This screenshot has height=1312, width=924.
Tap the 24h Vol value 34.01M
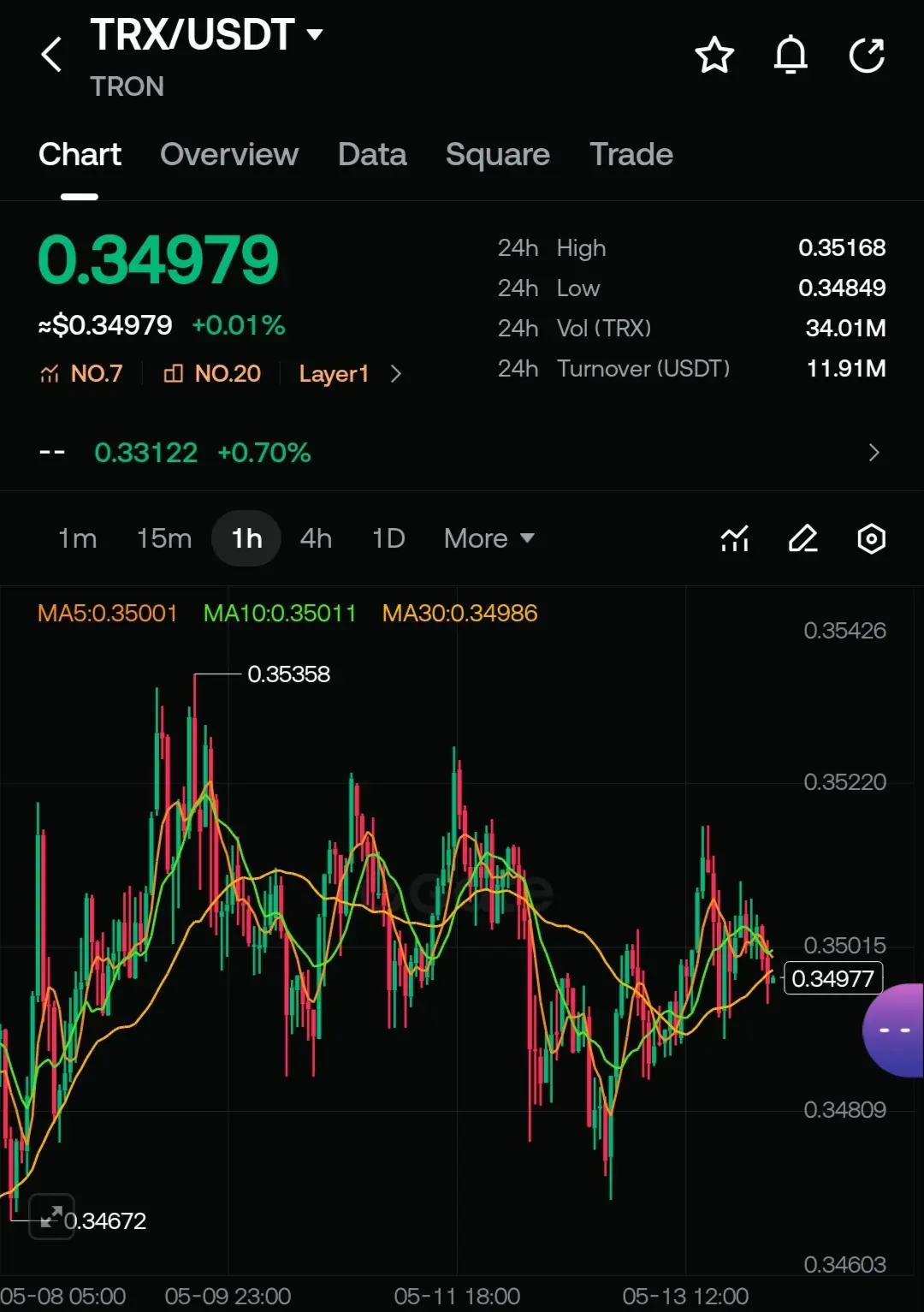coord(845,328)
